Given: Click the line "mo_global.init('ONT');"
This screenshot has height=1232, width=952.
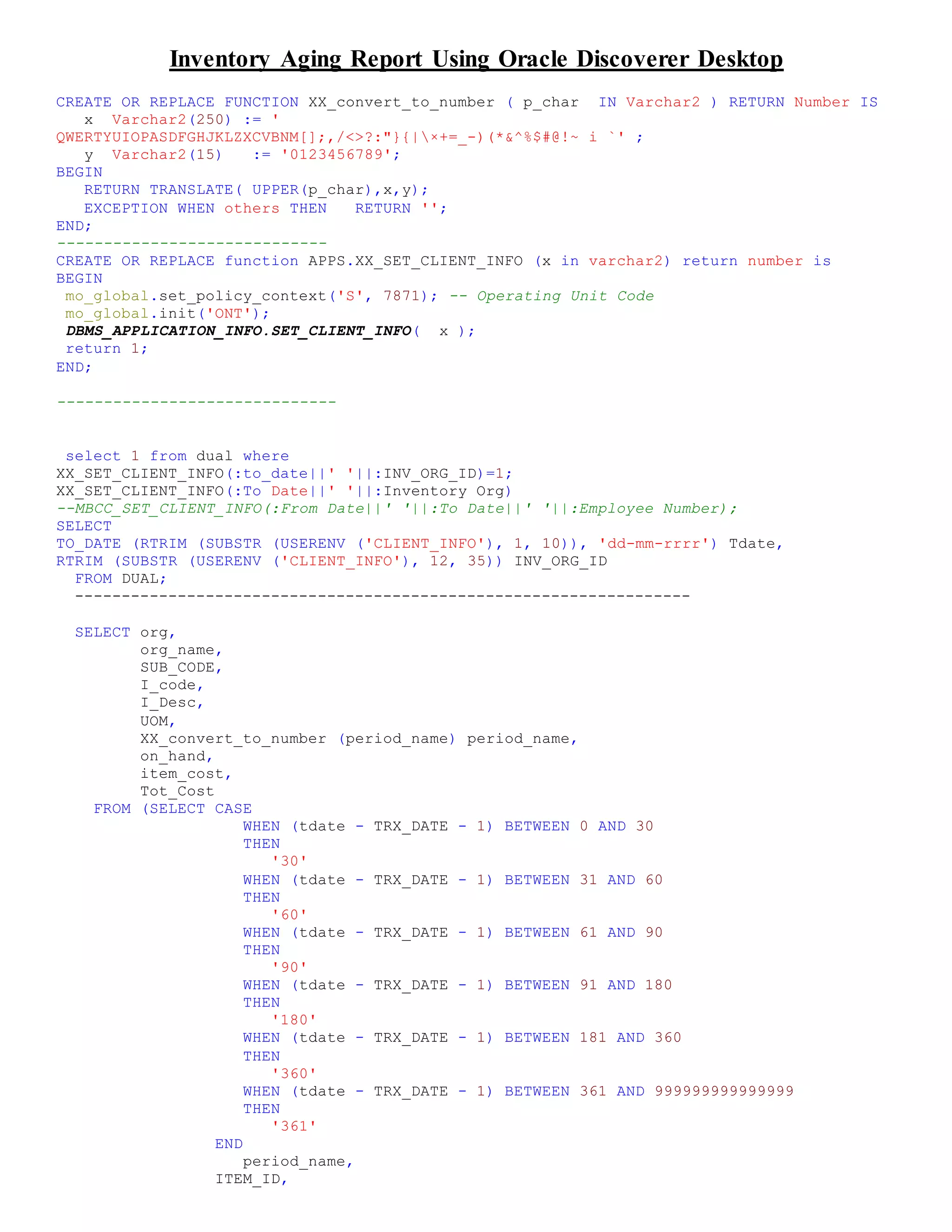Looking at the screenshot, I should click(167, 314).
